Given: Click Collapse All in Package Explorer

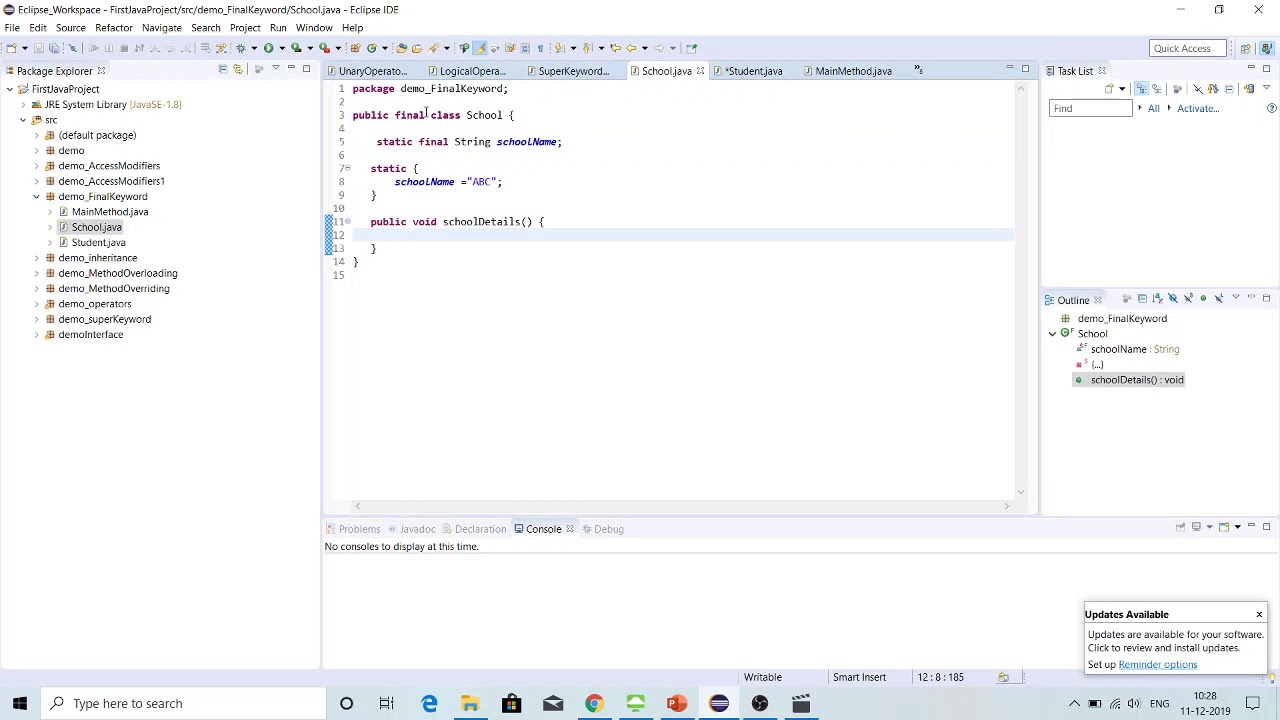Looking at the screenshot, I should pyautogui.click(x=222, y=69).
